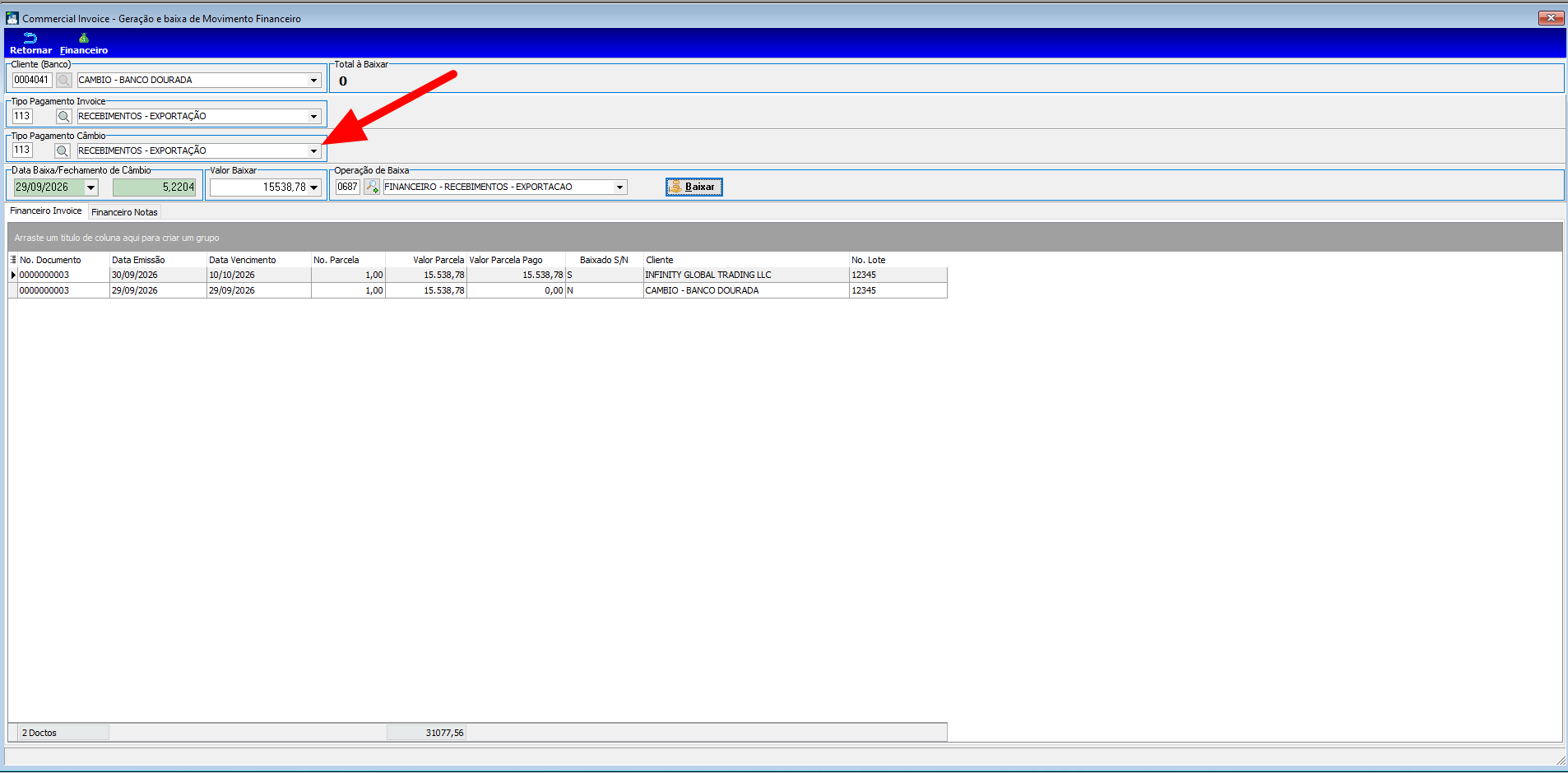Click the client code field 0004041
Image resolution: width=1568 pixels, height=773 pixels.
(x=32, y=80)
